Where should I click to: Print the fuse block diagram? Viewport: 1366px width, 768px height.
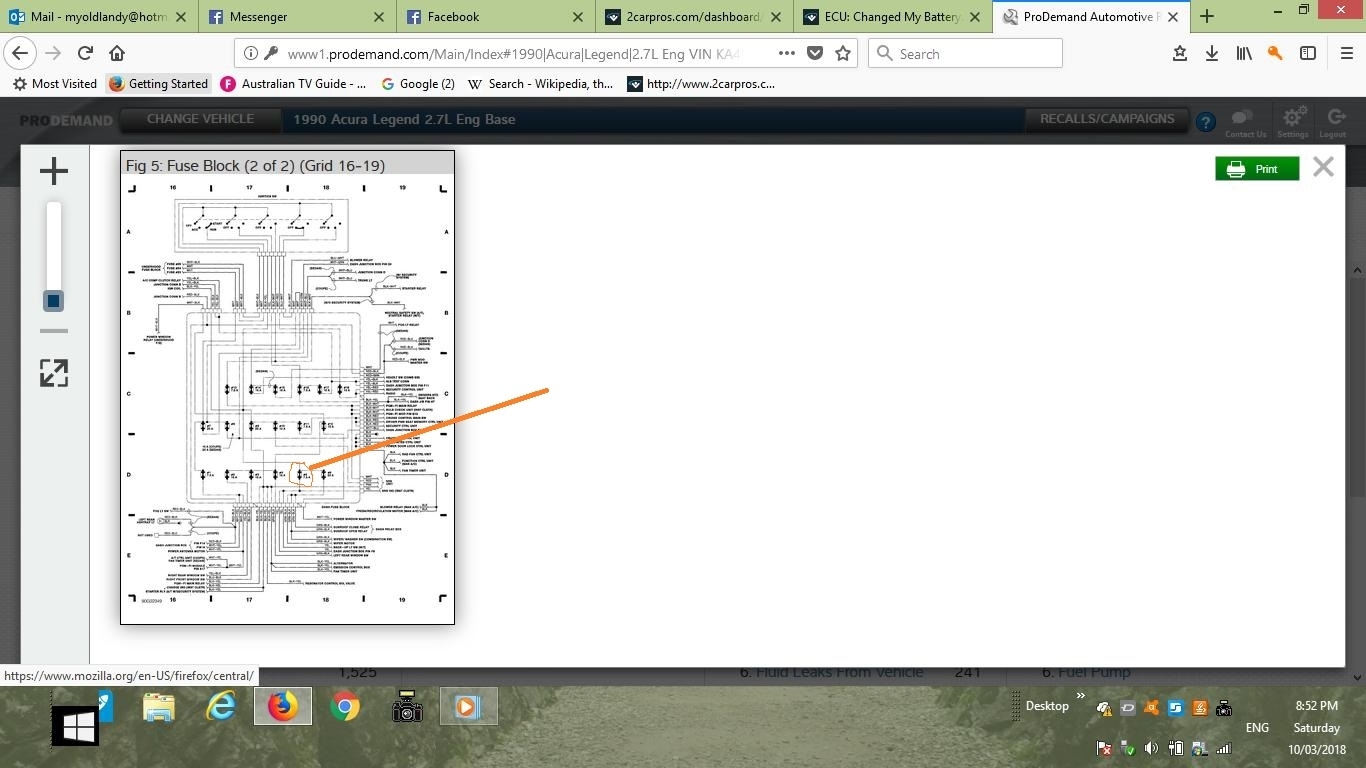(1257, 169)
